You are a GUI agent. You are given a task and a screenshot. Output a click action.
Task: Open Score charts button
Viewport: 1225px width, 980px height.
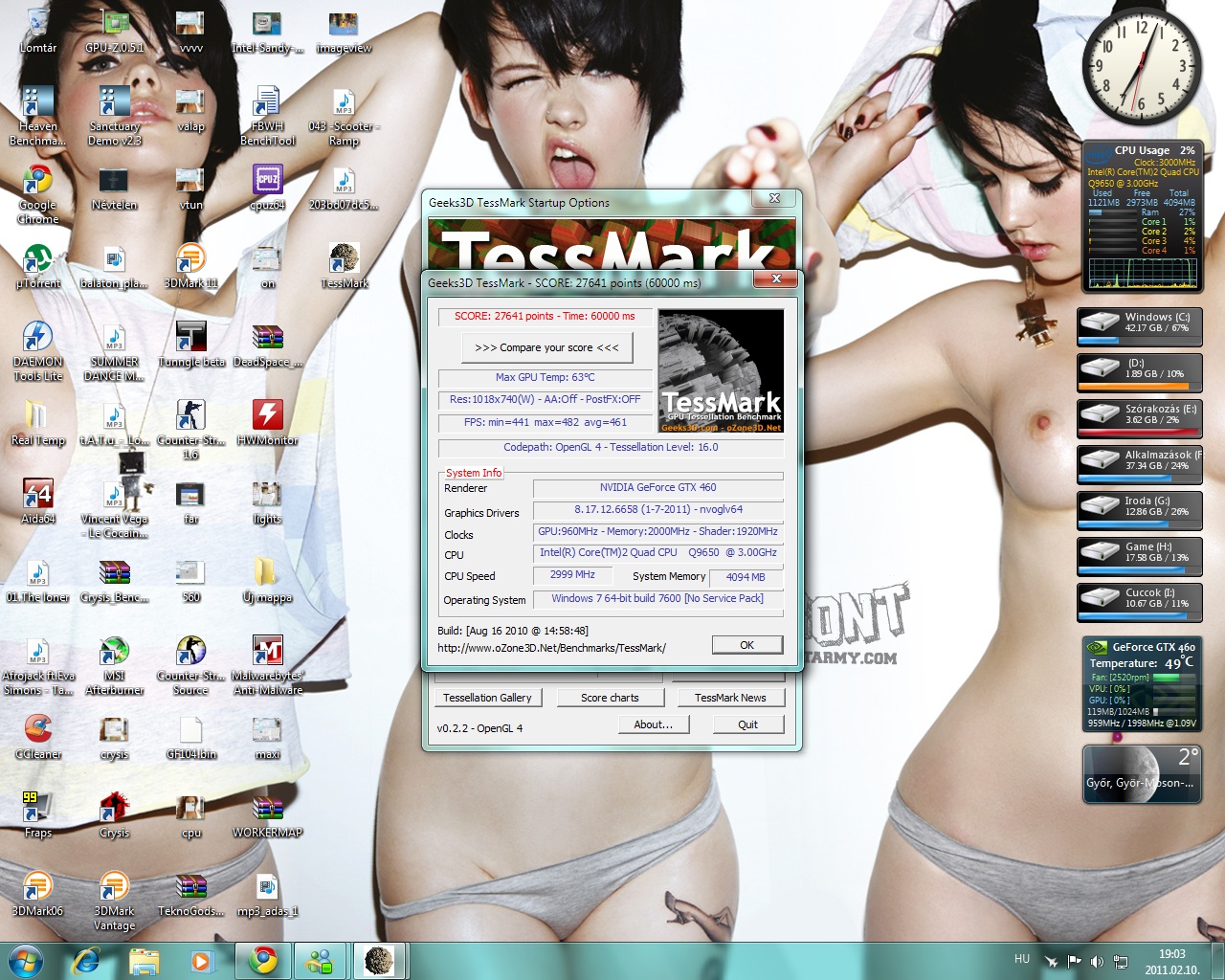pyautogui.click(x=610, y=698)
